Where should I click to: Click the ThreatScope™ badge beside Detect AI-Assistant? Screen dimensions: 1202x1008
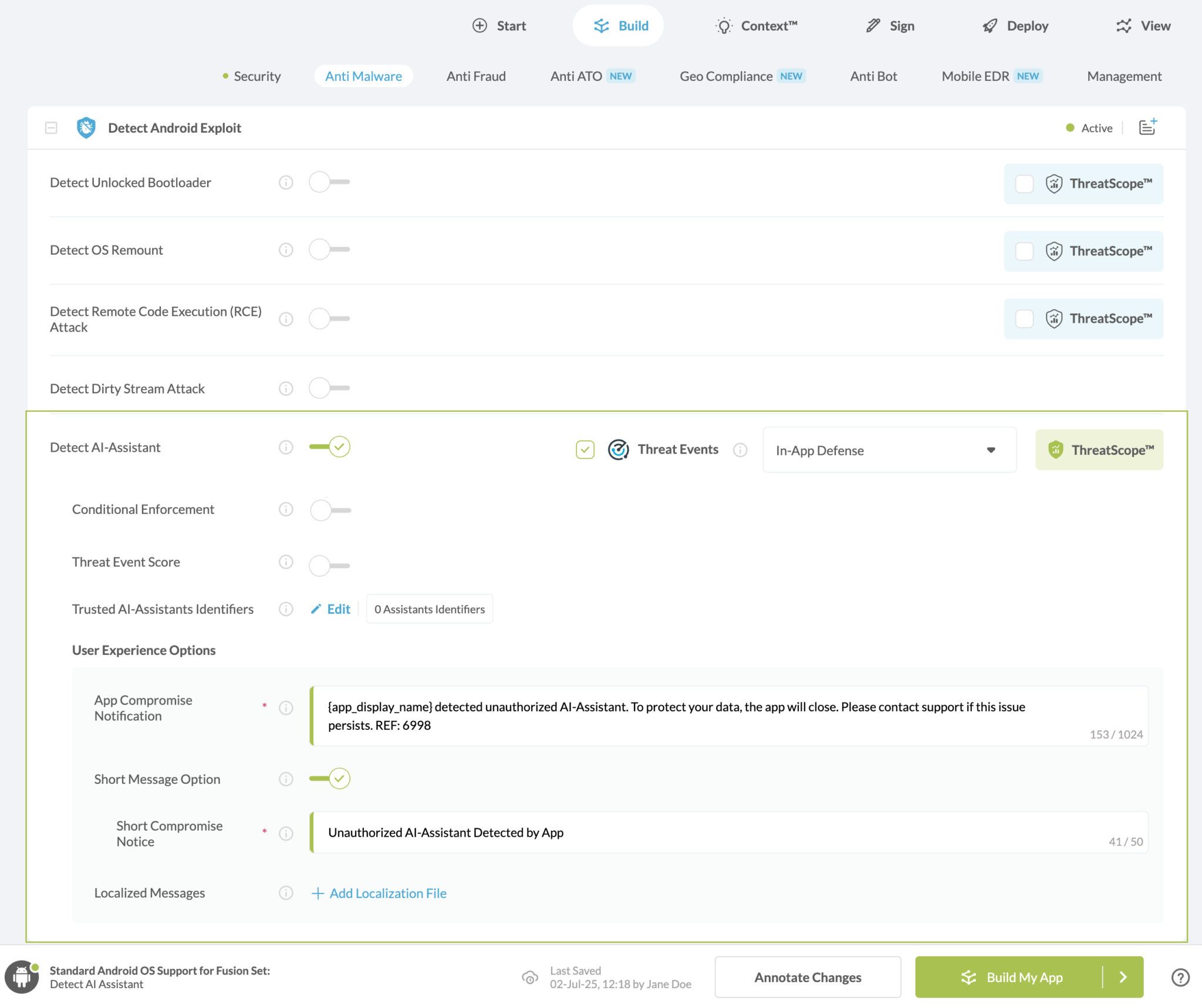tap(1099, 449)
